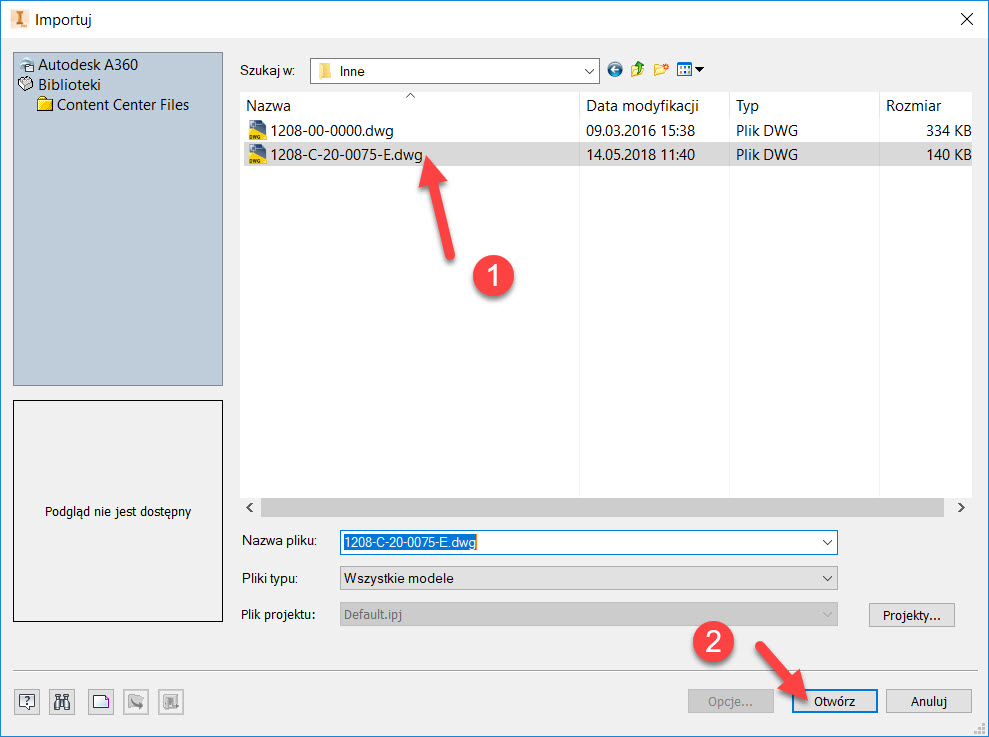Click the binoculars find icon
Viewport: 989px width, 737px height.
pos(63,702)
